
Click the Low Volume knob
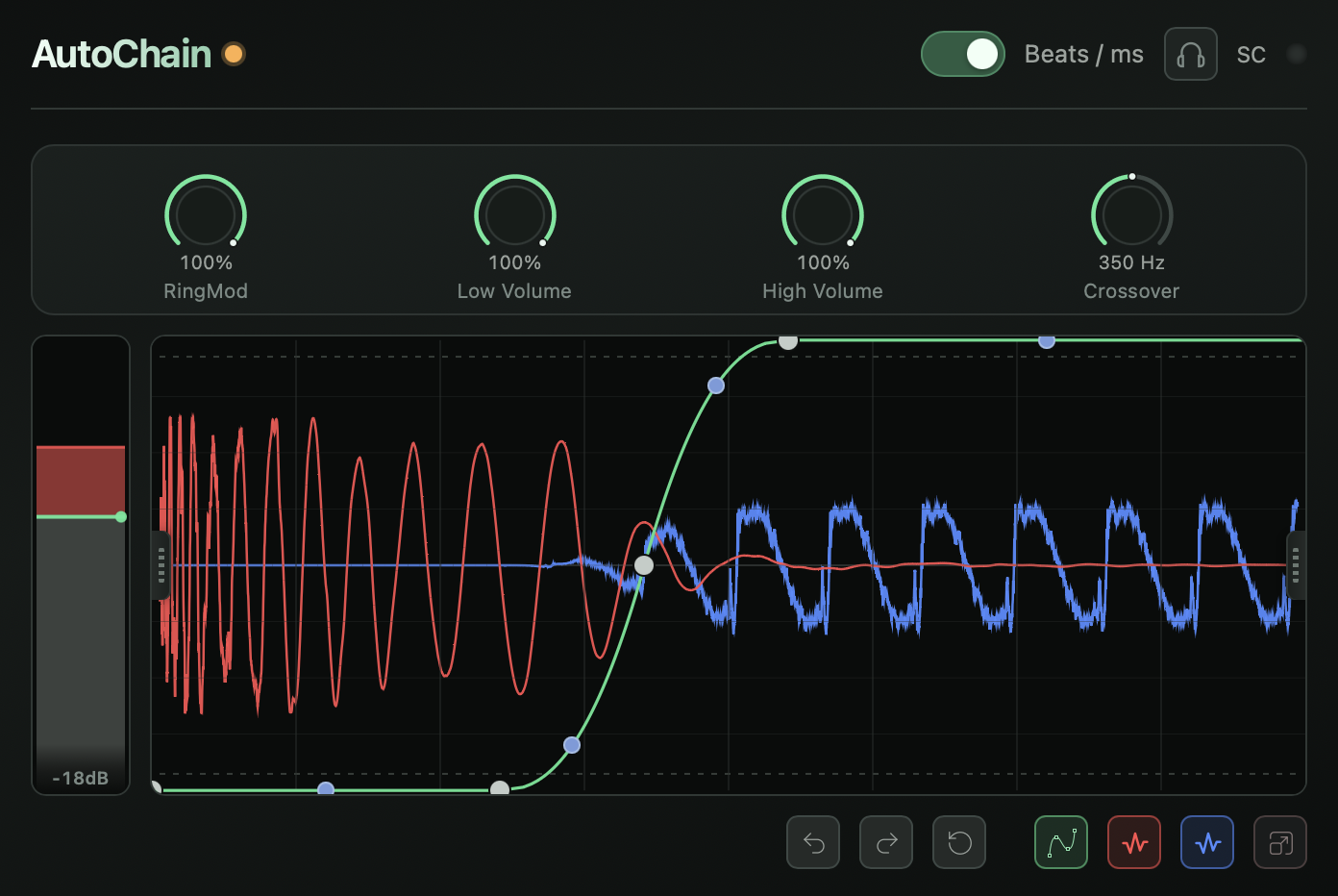tap(515, 215)
